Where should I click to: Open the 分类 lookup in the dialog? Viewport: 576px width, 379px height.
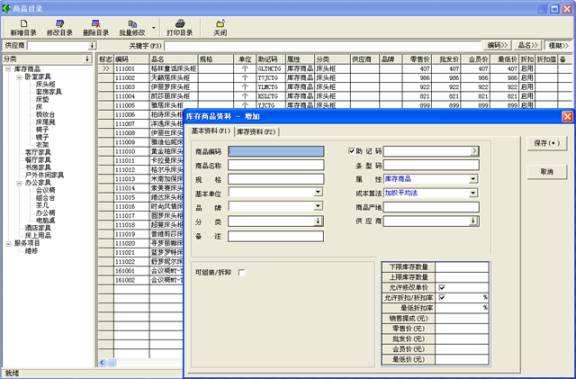(x=318, y=221)
